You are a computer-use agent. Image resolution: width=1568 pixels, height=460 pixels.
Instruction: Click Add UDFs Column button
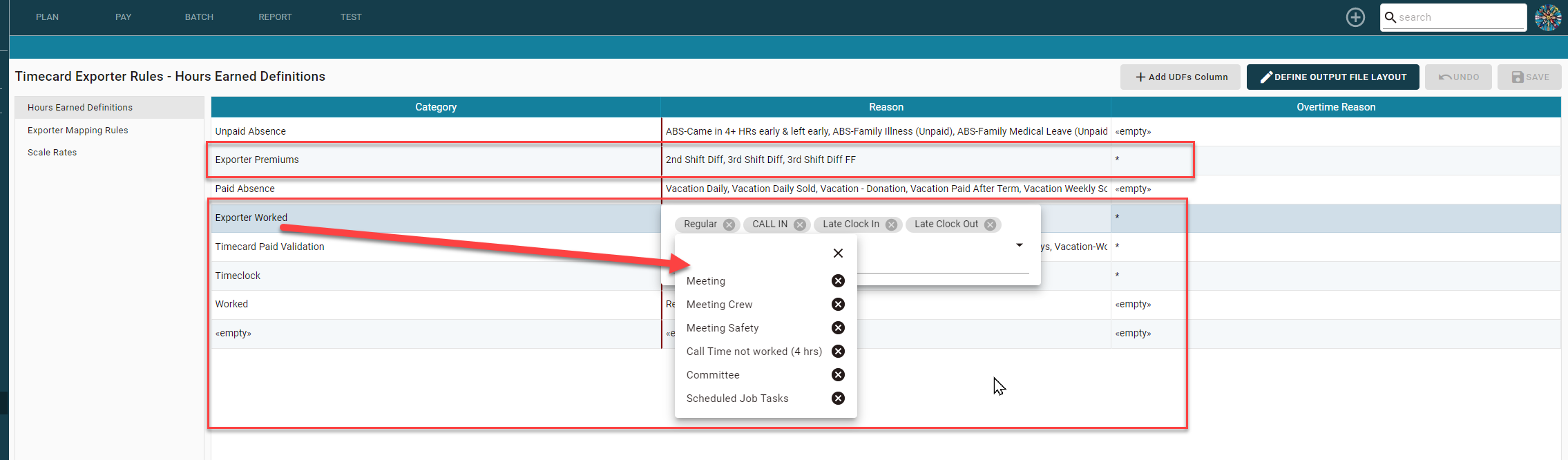(1180, 77)
